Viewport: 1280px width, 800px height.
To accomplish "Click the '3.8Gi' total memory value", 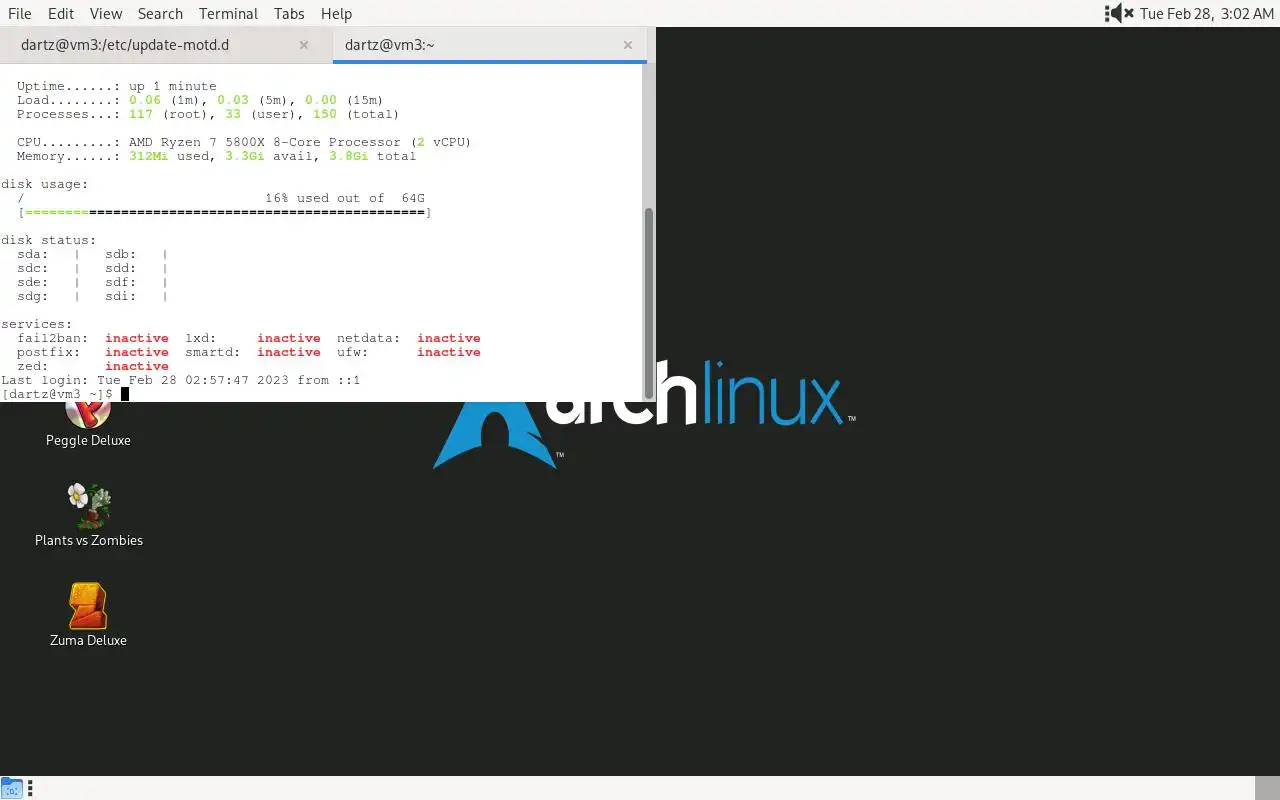I will click(349, 156).
